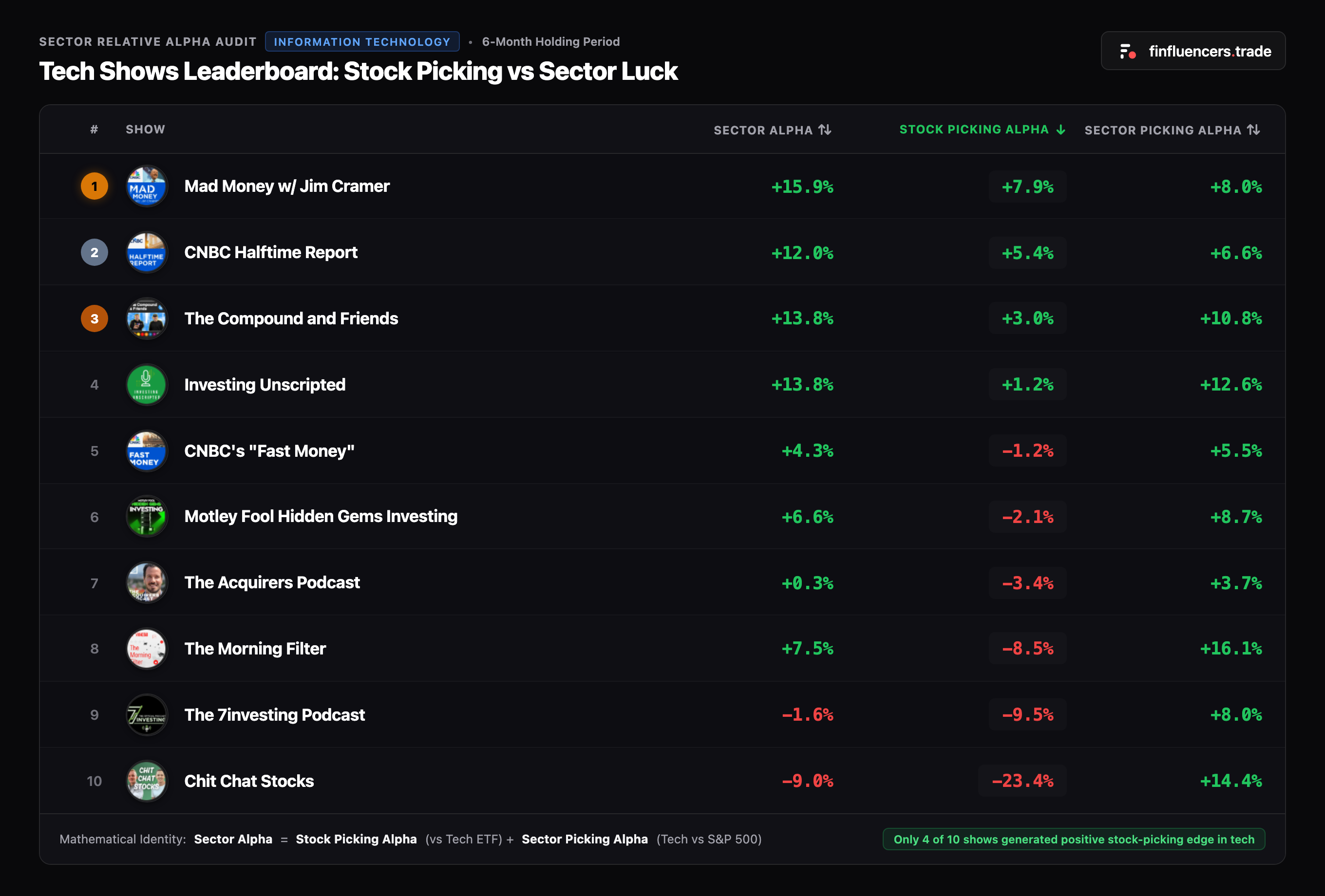Click the +7.9% stock picking alpha chip

click(x=1028, y=187)
